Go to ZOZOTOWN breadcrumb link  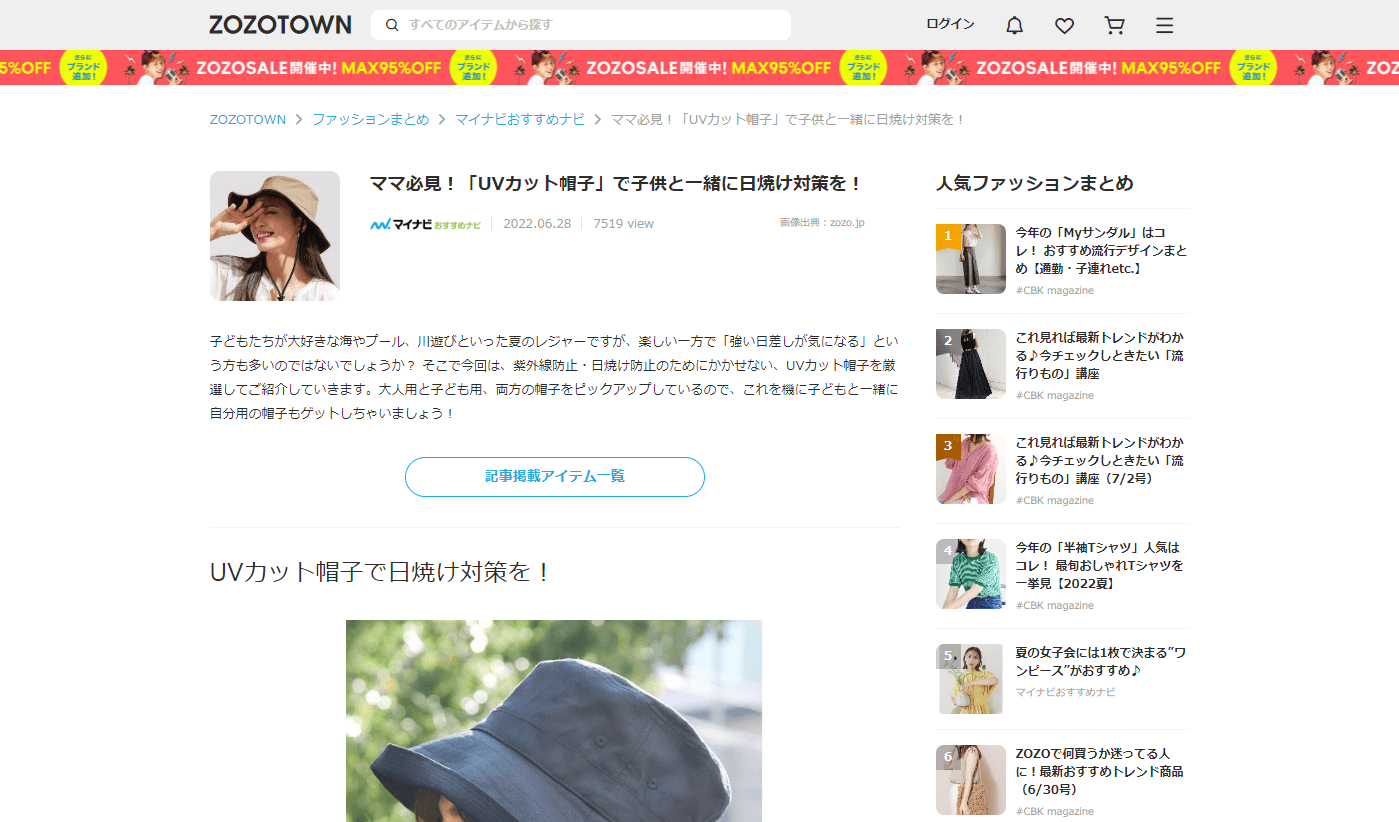247,119
